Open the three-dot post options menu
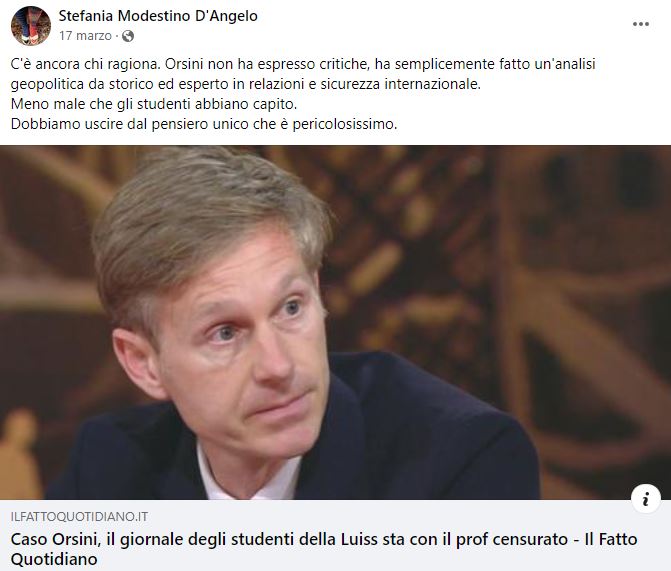 coord(641,24)
